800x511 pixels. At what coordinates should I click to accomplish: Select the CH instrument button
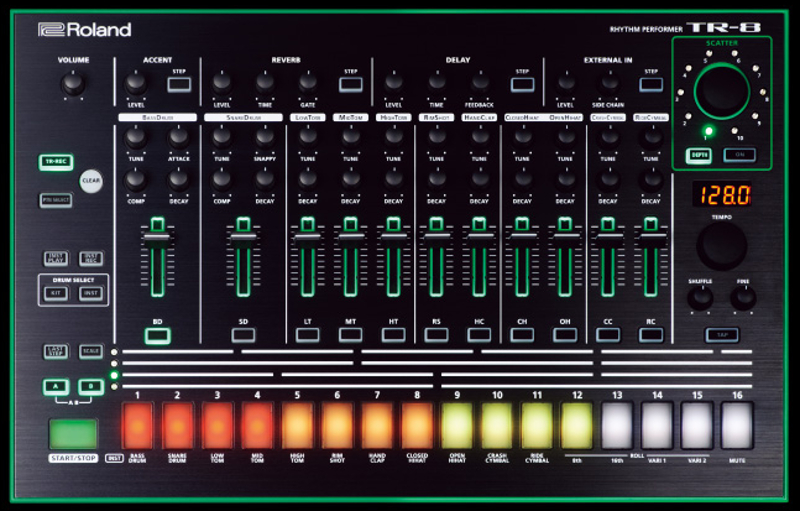click(522, 335)
